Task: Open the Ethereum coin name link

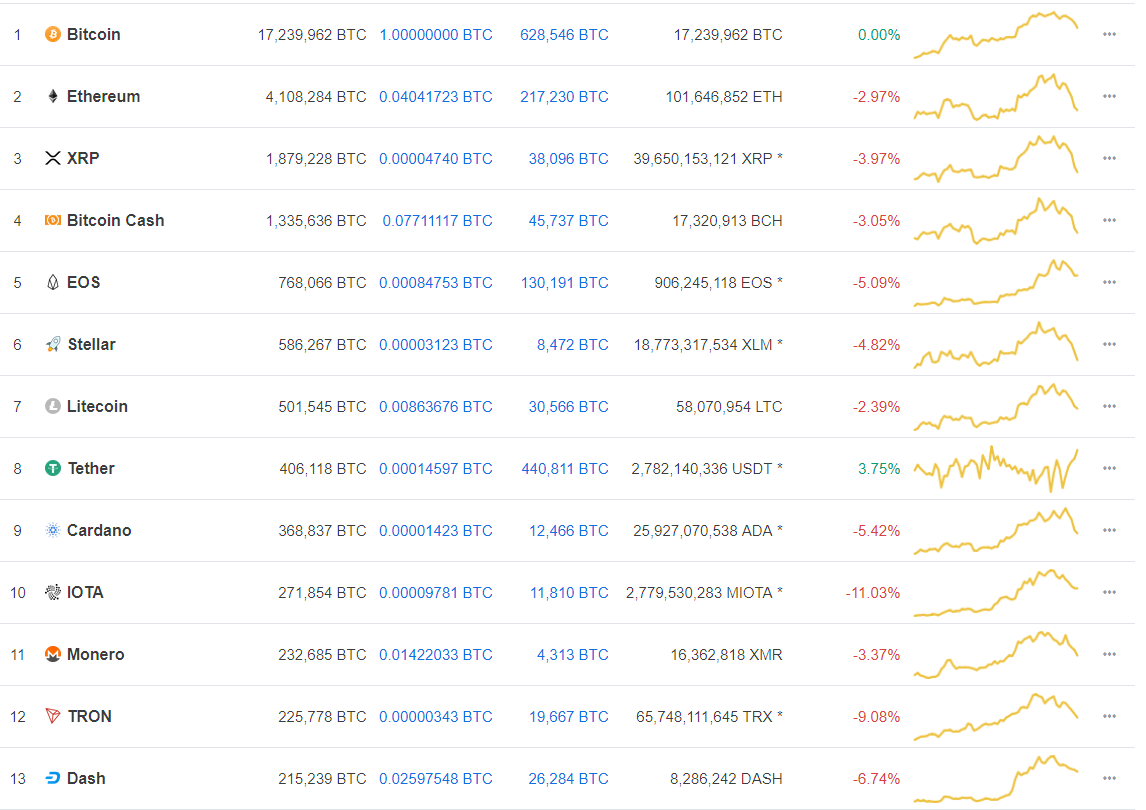Action: pos(103,96)
